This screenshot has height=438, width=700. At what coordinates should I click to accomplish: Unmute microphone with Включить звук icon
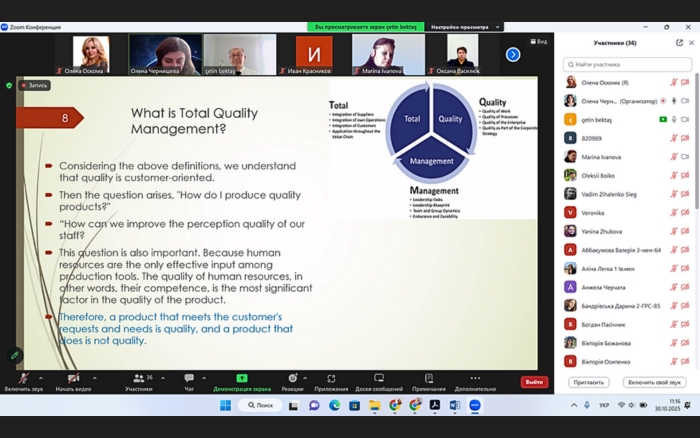point(22,379)
